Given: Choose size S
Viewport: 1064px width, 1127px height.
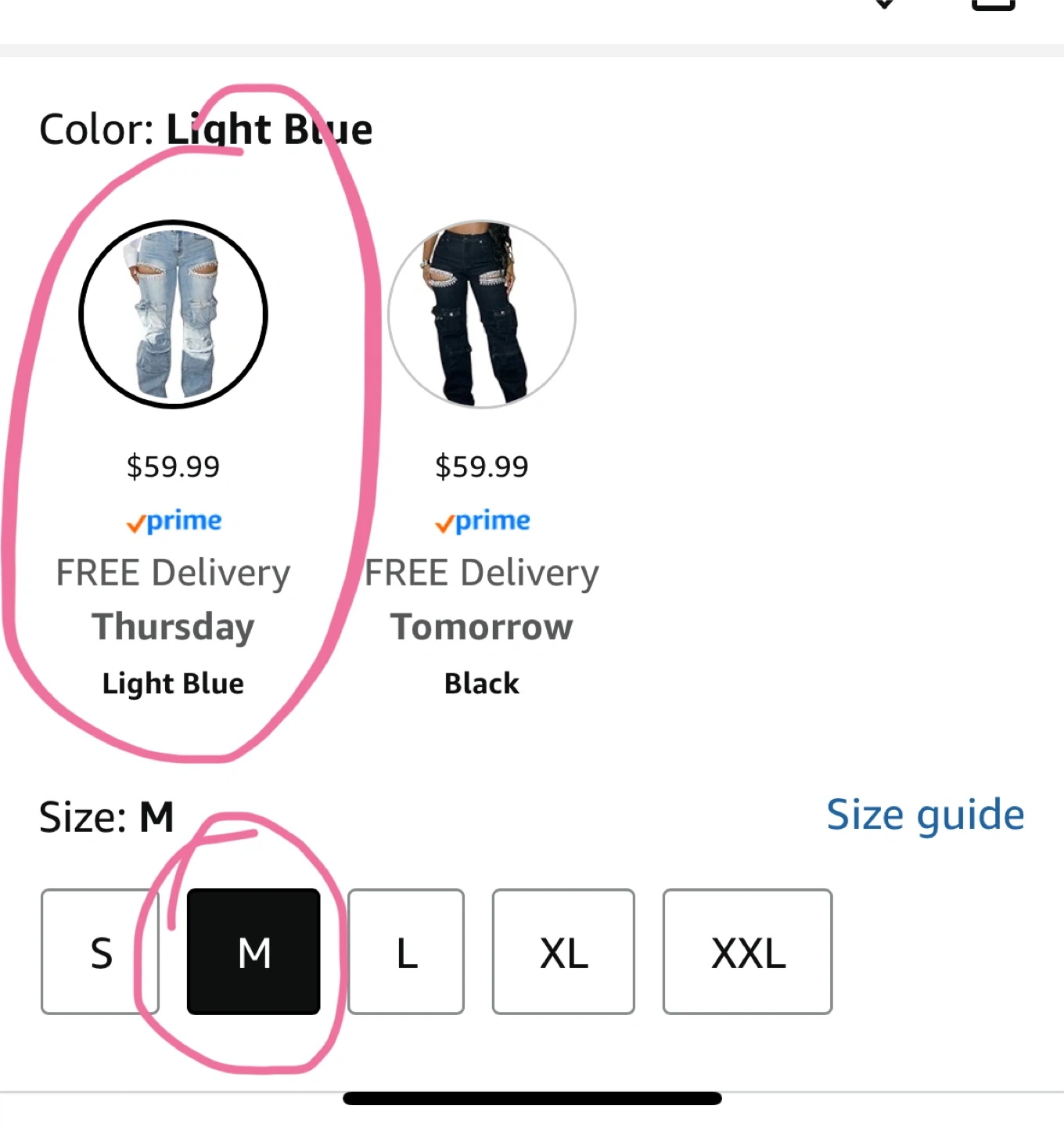Looking at the screenshot, I should [x=100, y=952].
